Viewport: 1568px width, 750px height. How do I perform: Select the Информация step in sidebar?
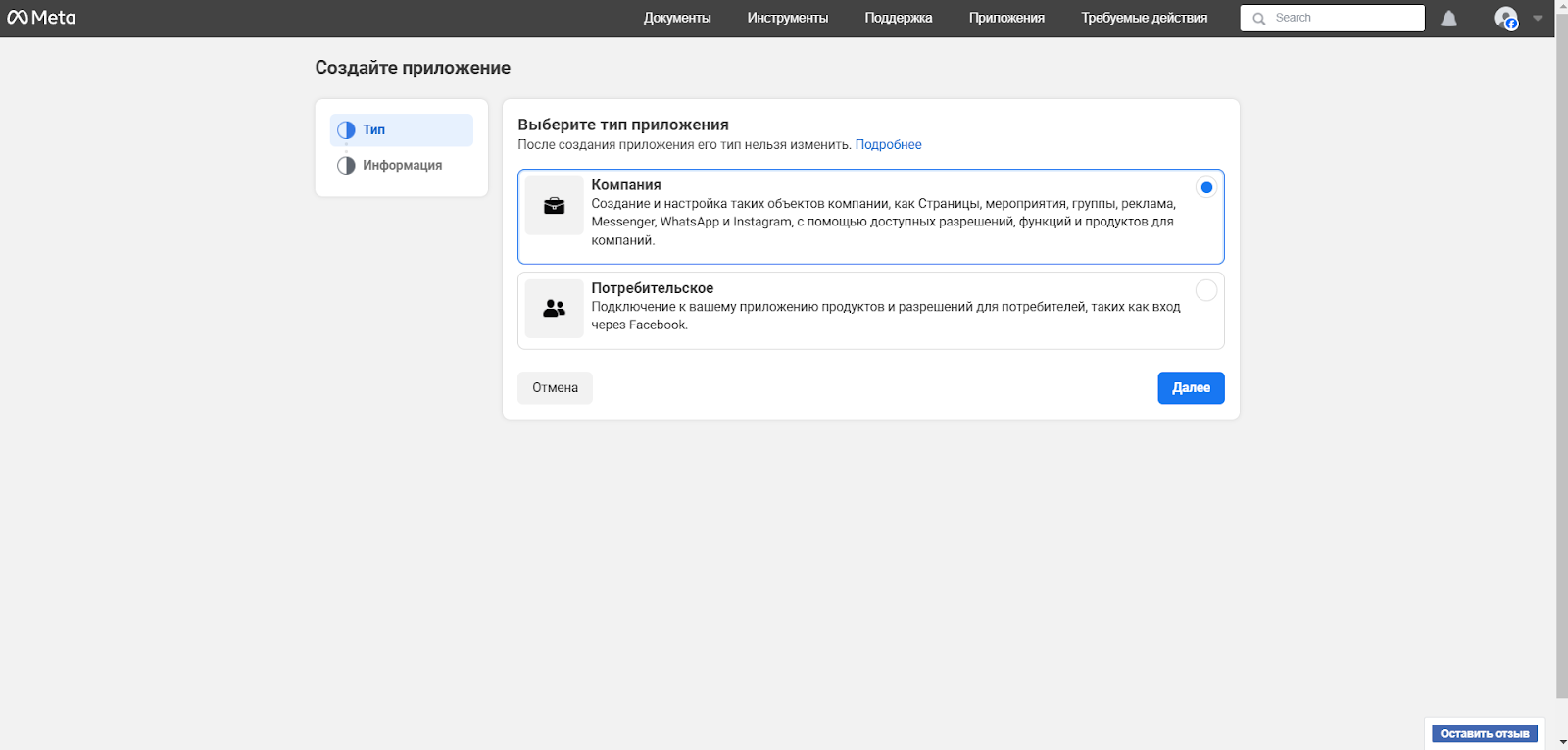(x=402, y=165)
